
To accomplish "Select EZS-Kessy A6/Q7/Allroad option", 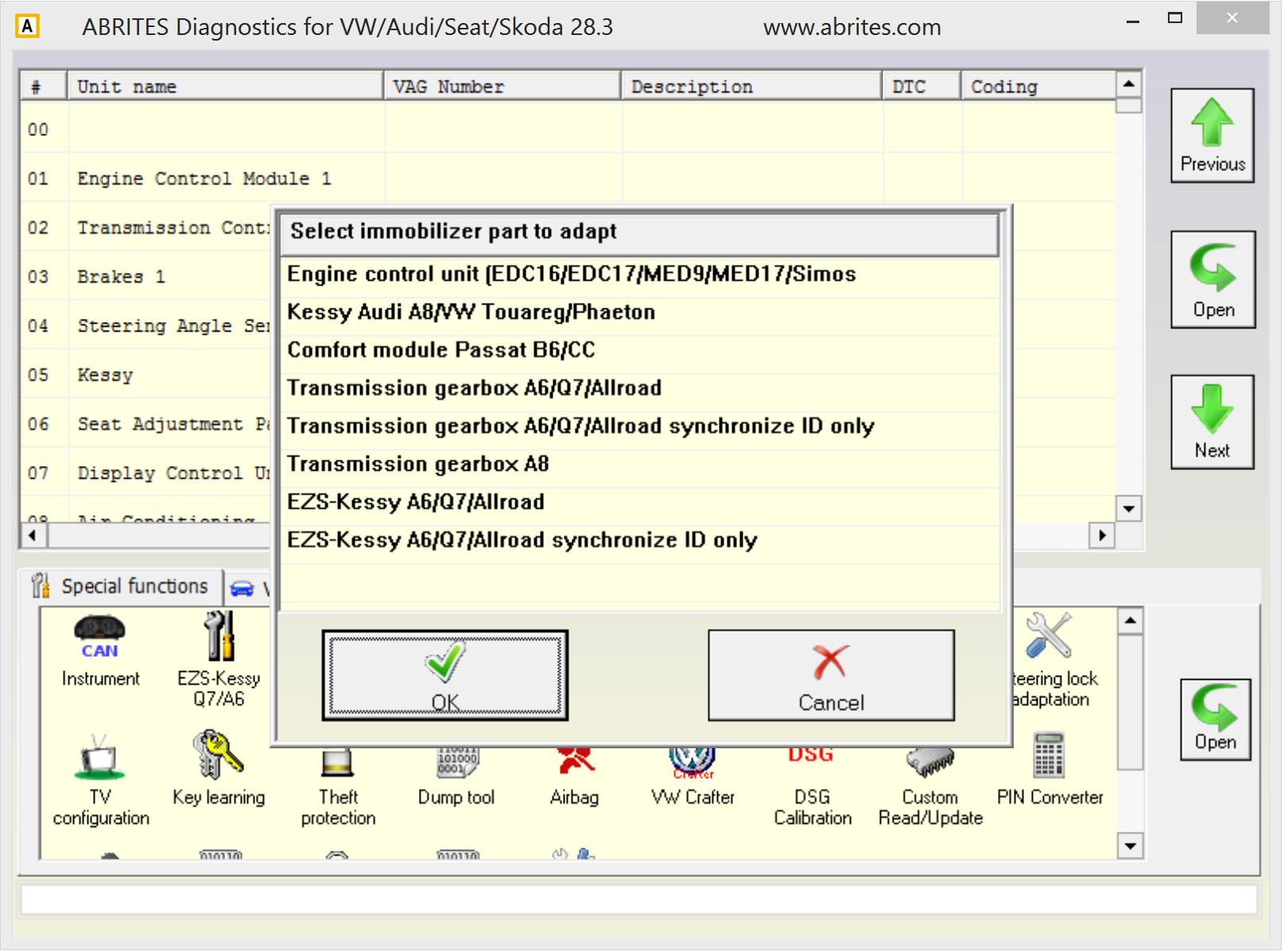I will click(x=639, y=503).
